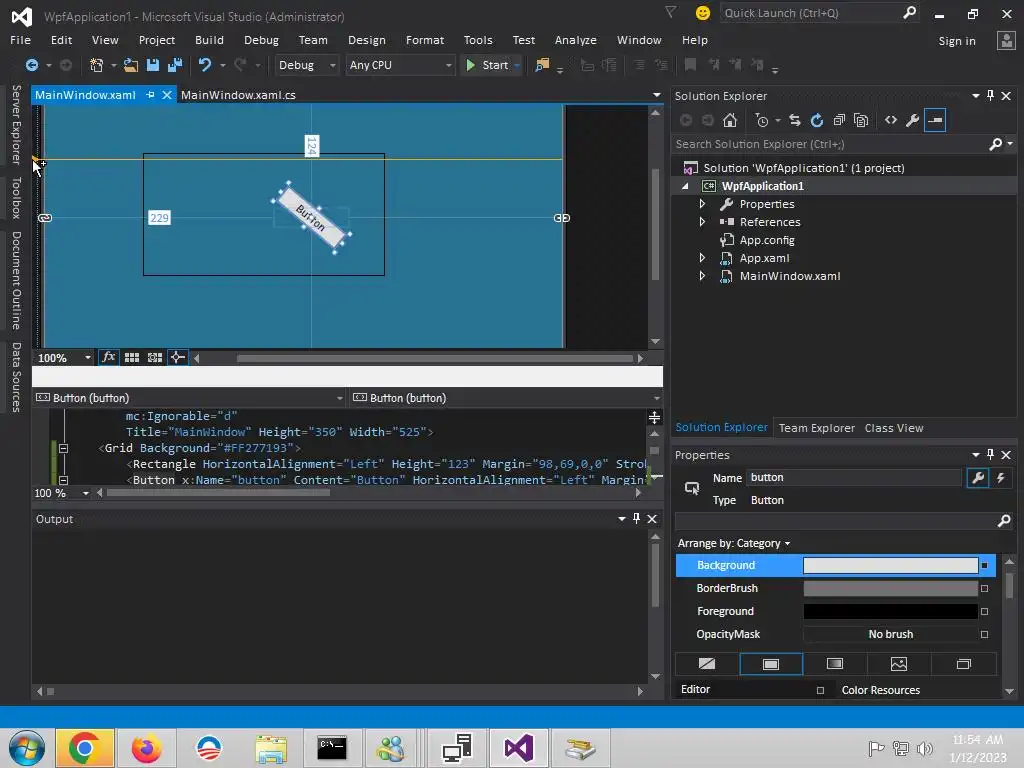Open the Debug configuration dropdown
This screenshot has height=768, width=1024.
coord(306,65)
